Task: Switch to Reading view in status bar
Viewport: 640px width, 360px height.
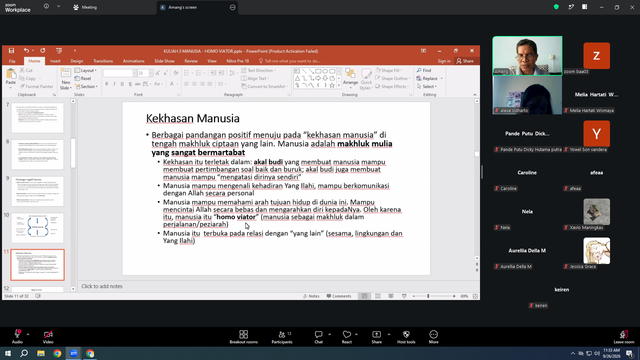Action: 391,296
